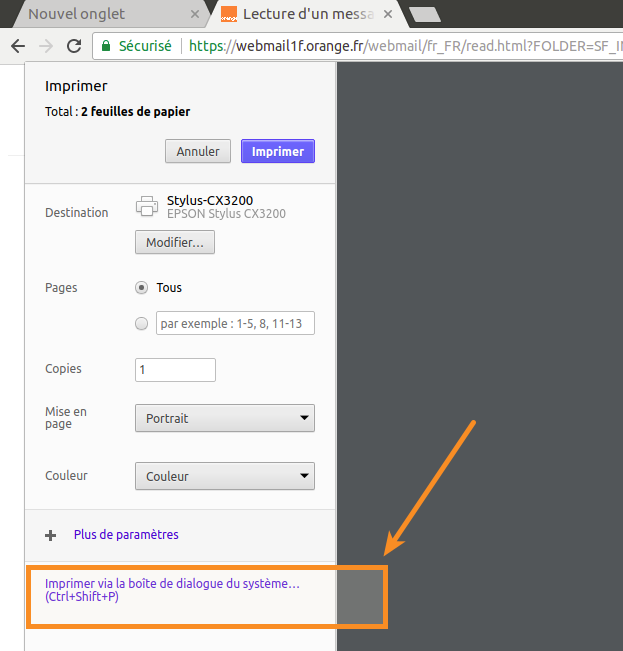Reload the current page
Screen dimensions: 623x651
click(73, 46)
